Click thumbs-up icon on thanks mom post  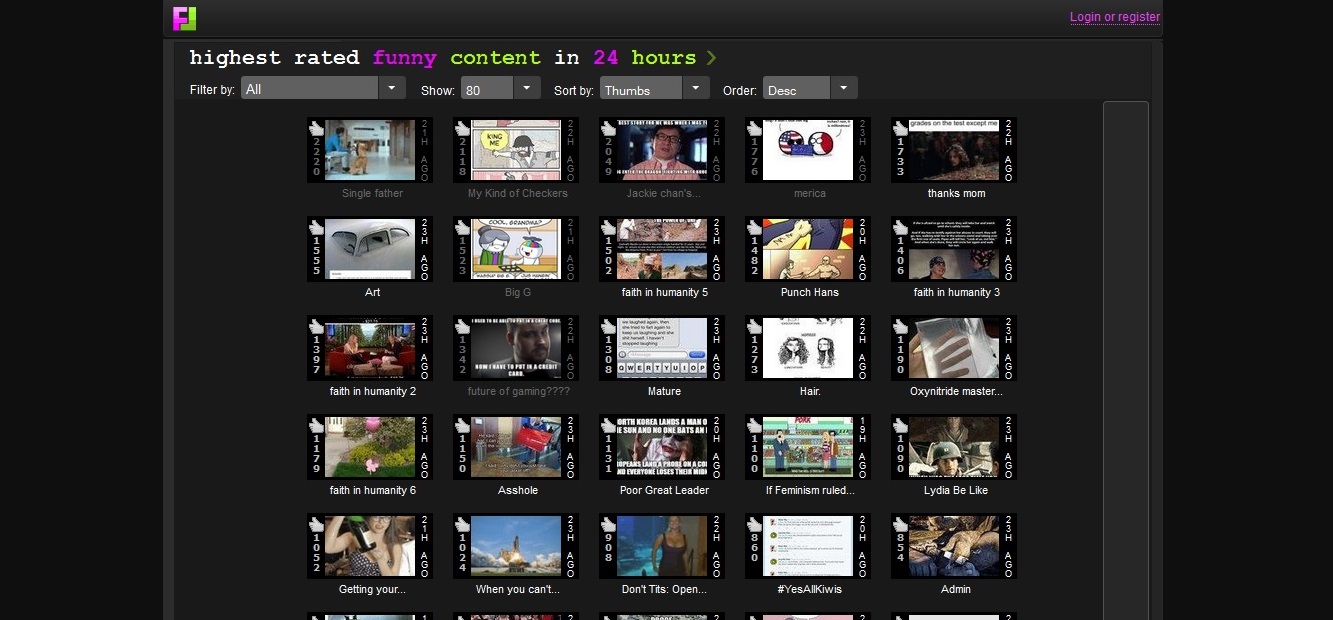901,128
